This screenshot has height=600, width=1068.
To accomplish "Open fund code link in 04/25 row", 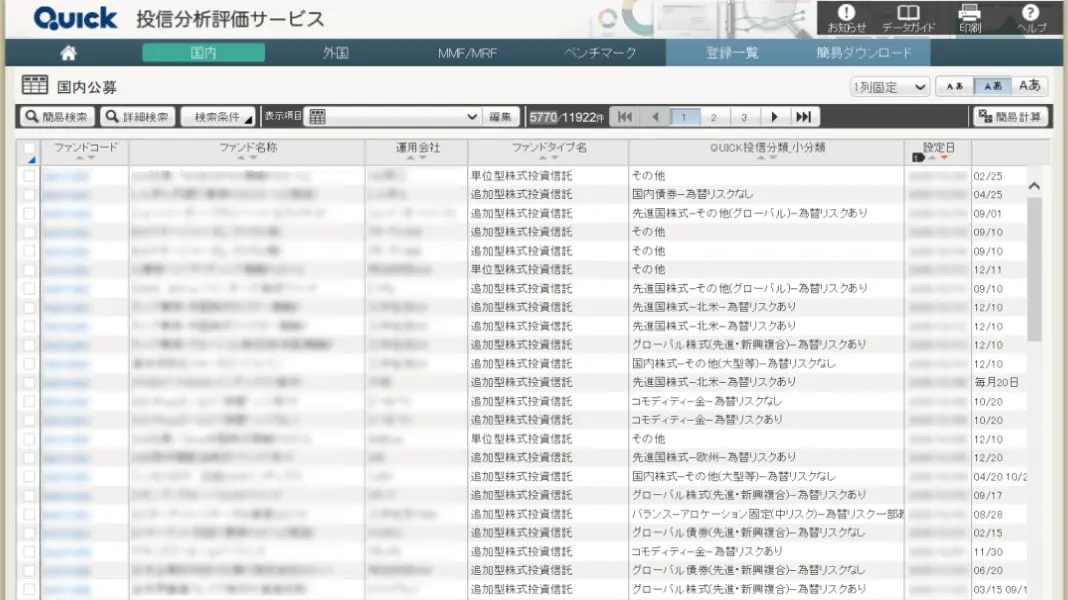I will tap(66, 195).
